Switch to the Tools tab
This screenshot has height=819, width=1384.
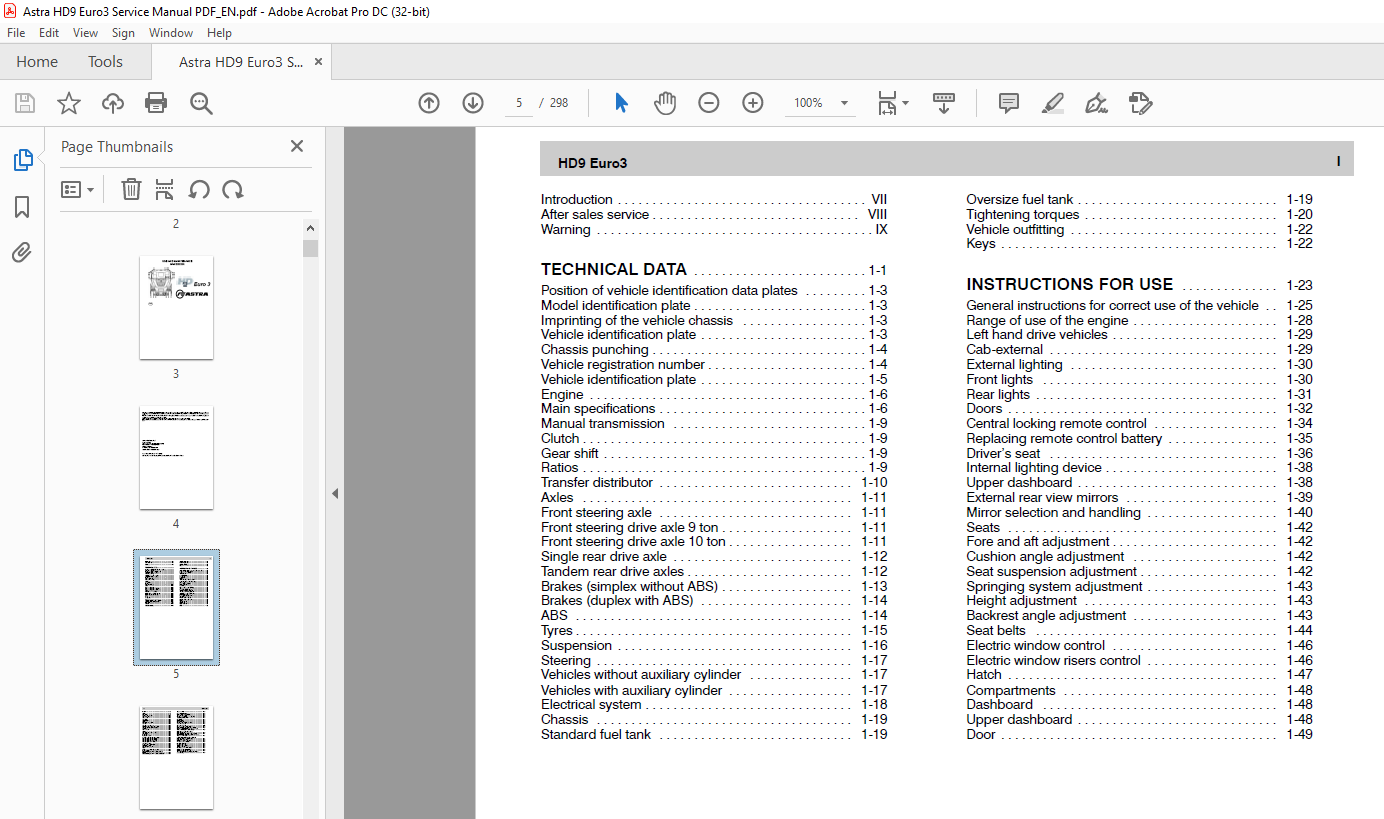tap(105, 62)
